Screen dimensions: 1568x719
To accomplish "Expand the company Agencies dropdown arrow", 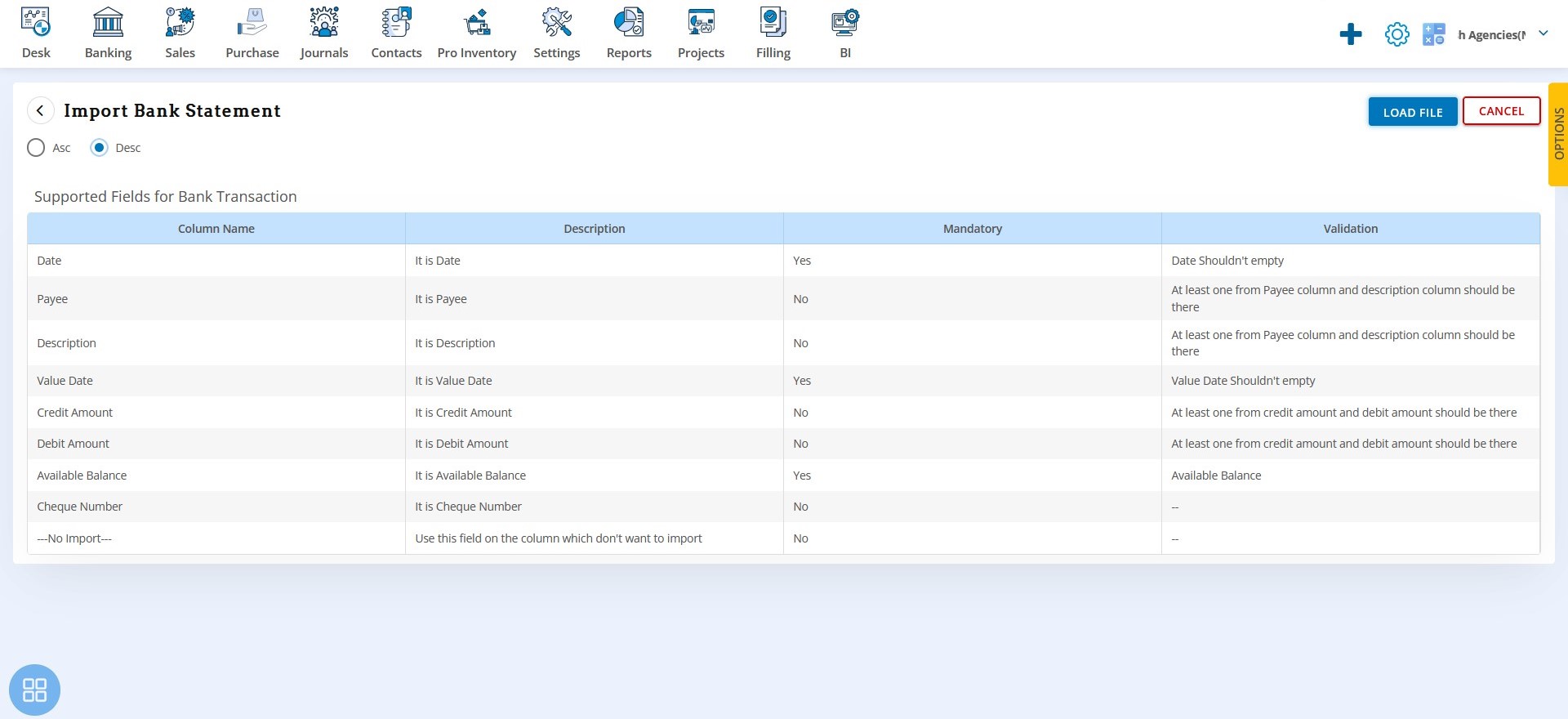I will click(x=1543, y=33).
